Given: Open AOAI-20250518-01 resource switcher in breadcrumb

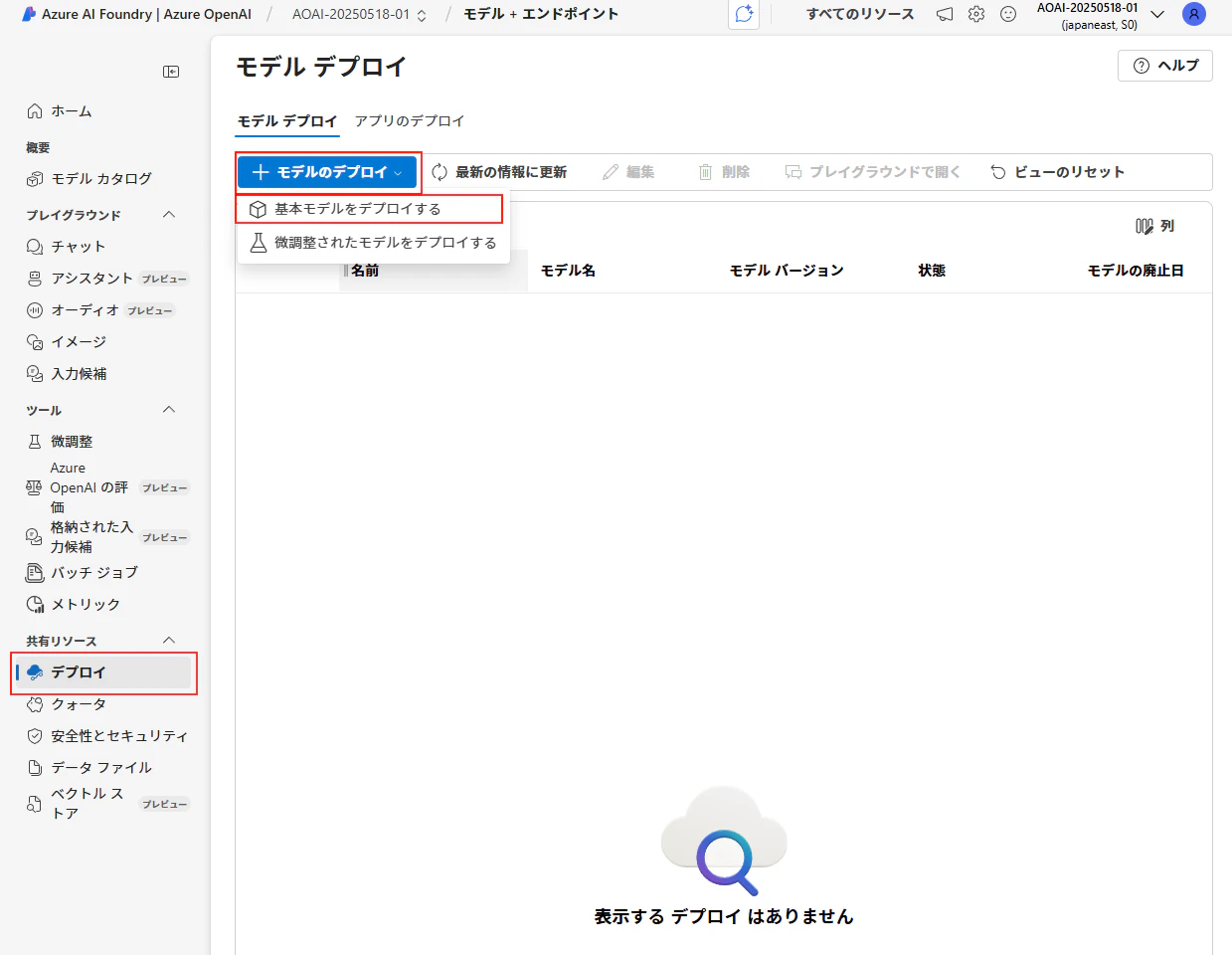Looking at the screenshot, I should 359,14.
